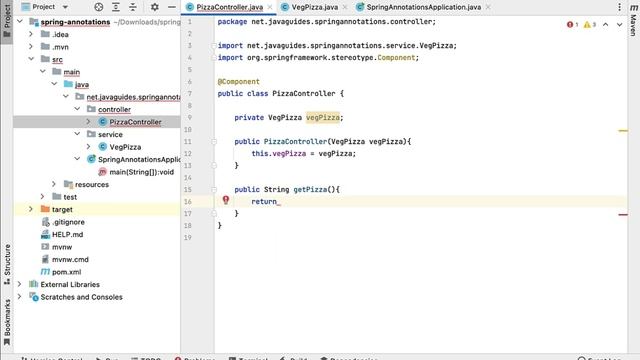640x360 pixels.
Task: Click the highlighted vegPizza field name
Action: point(322,118)
